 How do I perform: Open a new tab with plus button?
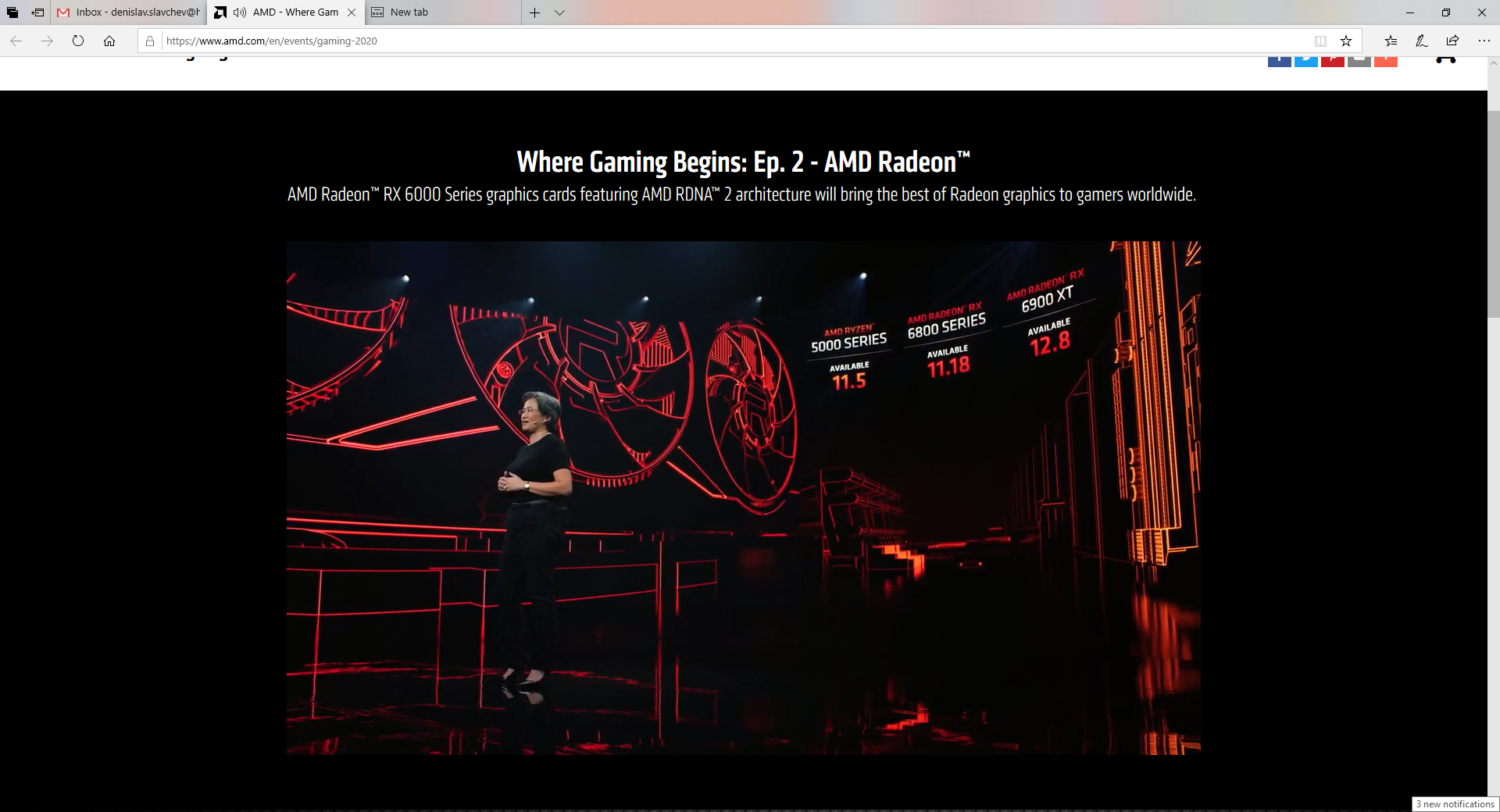tap(534, 12)
